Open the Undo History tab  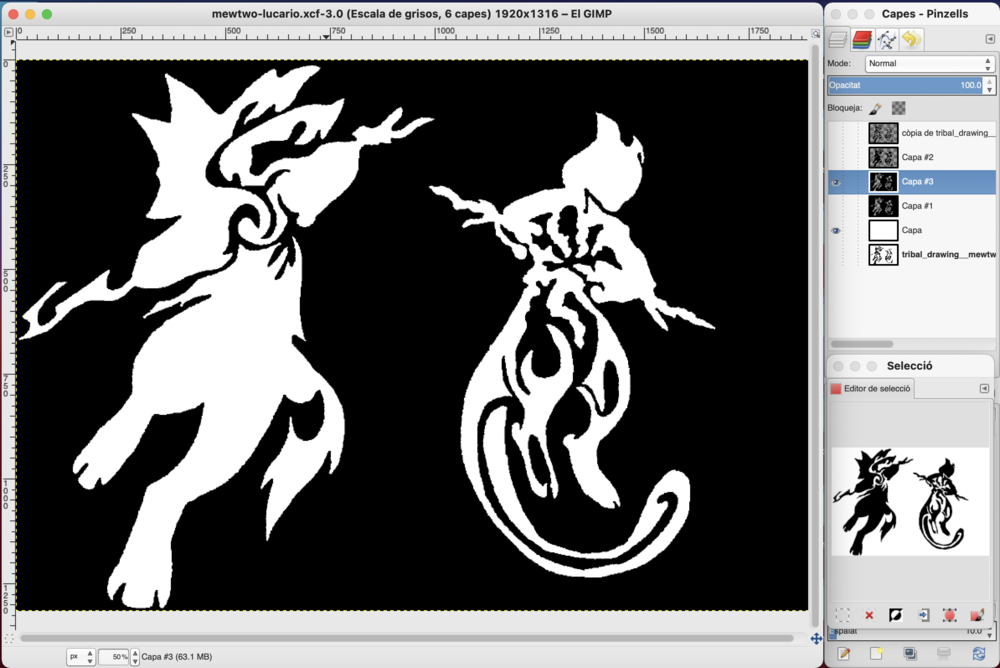(911, 40)
